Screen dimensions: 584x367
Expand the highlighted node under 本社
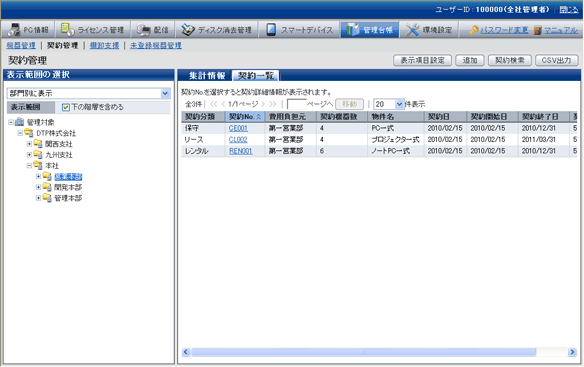[x=38, y=176]
